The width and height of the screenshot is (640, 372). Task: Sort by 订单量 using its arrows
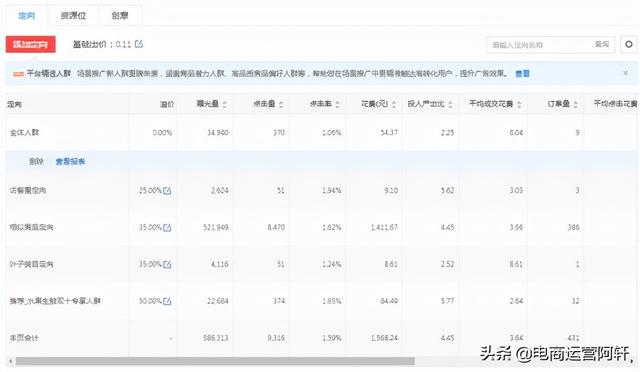pos(576,105)
